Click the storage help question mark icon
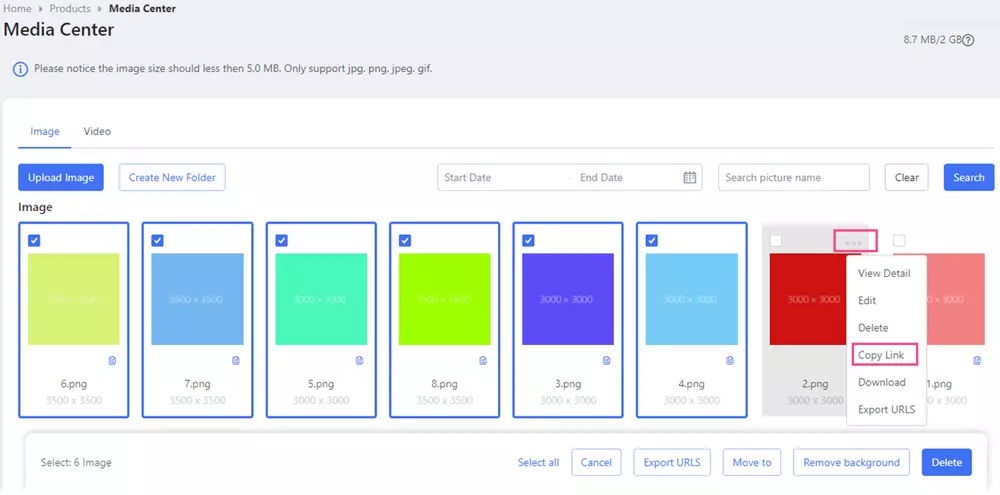Screen dimensions: 1000x495 tap(968, 40)
